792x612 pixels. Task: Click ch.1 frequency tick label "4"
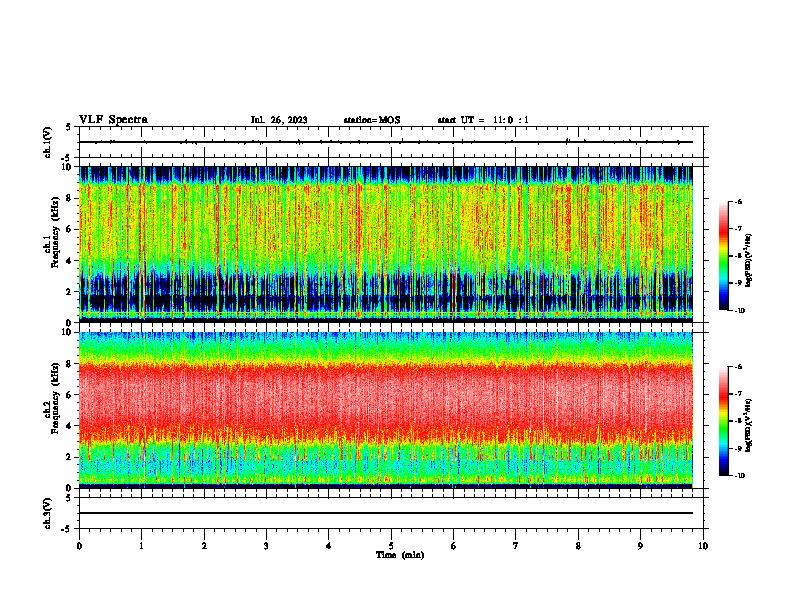pyautogui.click(x=69, y=261)
